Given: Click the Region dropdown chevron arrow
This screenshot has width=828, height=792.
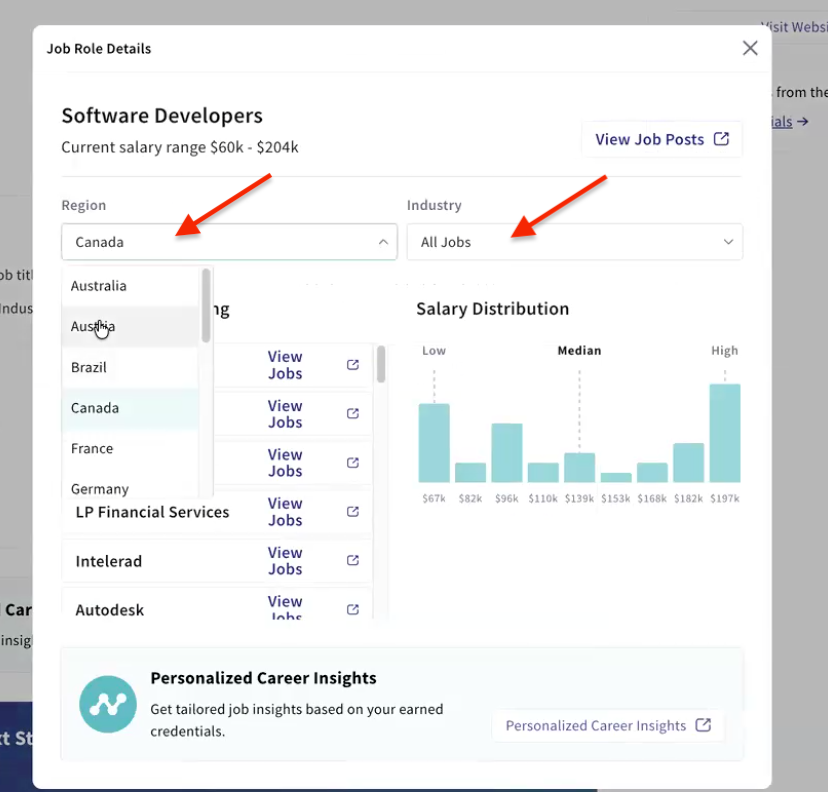Looking at the screenshot, I should 383,242.
